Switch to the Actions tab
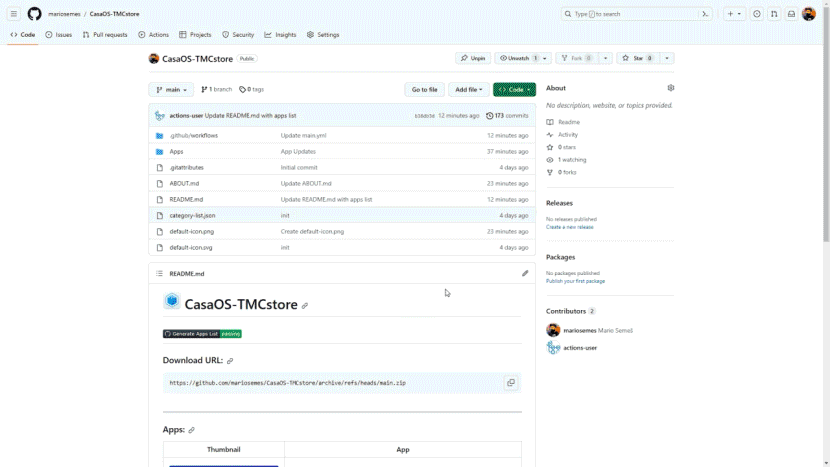This screenshot has width=830, height=467. point(154,35)
